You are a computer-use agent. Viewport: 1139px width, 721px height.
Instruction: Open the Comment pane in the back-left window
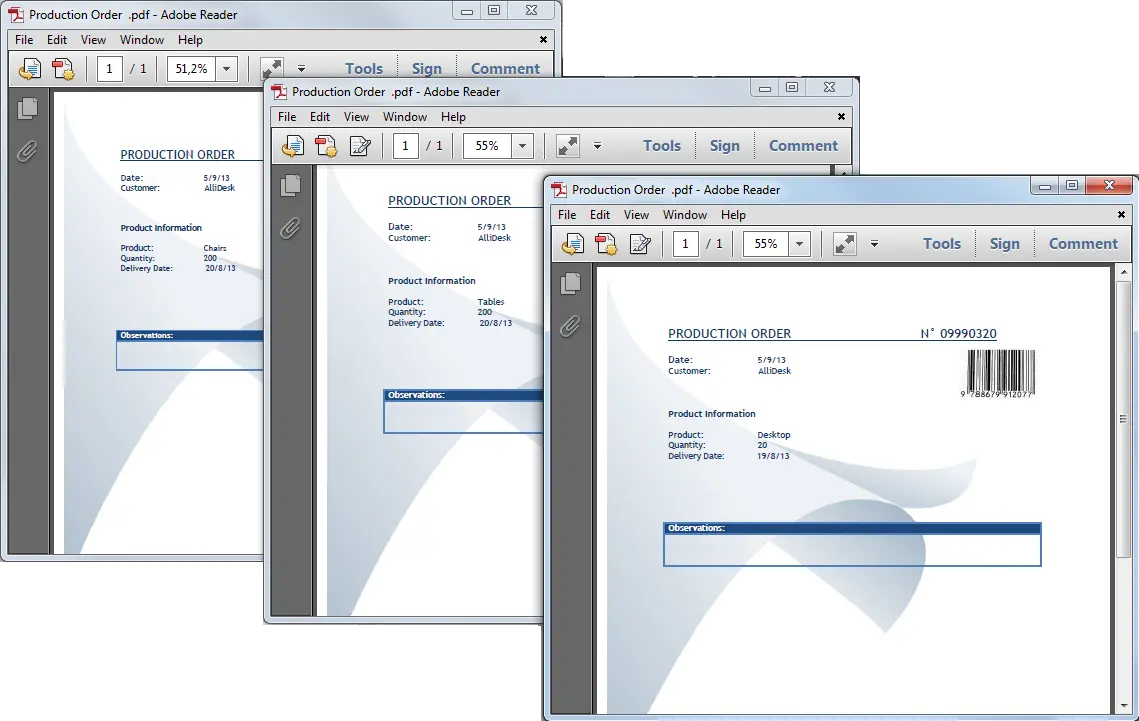tap(505, 69)
